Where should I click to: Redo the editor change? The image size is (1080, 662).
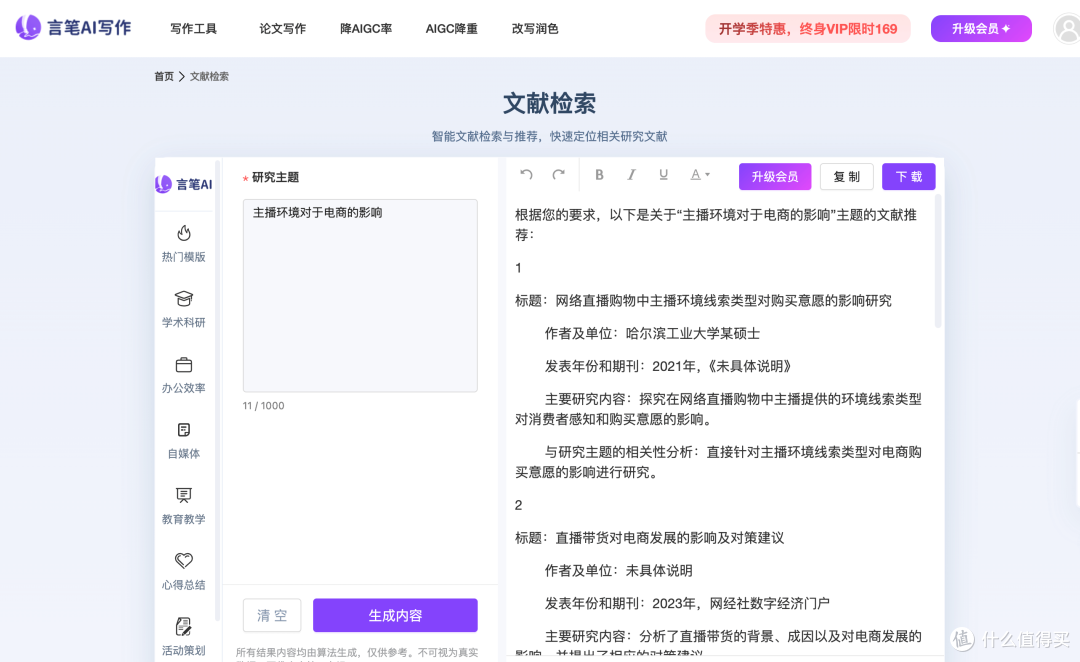[559, 175]
